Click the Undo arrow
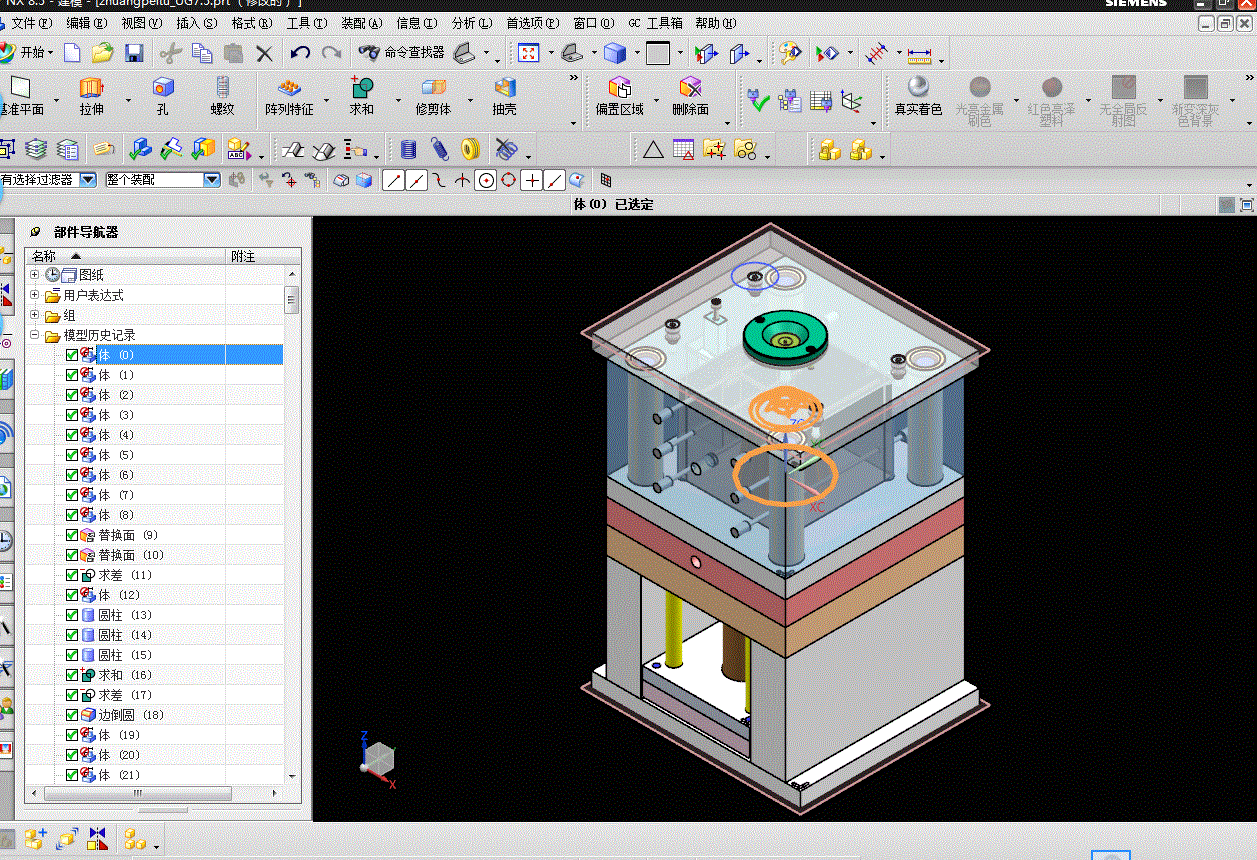 click(x=300, y=53)
